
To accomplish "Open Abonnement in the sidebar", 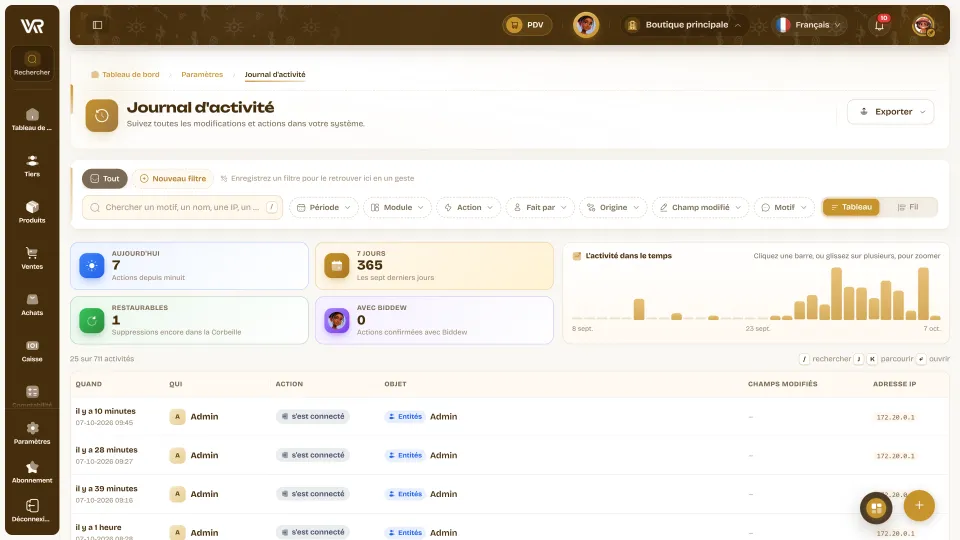I will (32, 472).
